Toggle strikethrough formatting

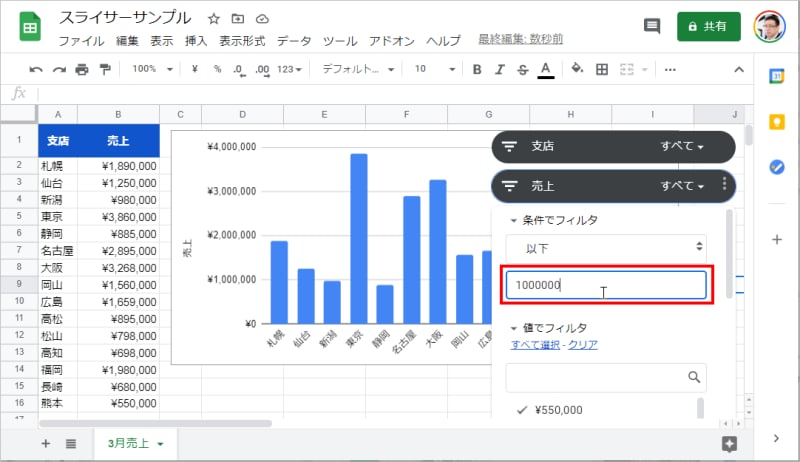[522, 69]
